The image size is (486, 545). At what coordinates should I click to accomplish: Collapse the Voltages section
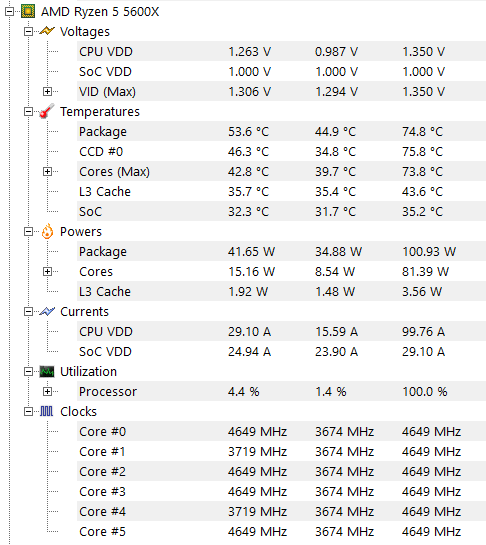coord(28,32)
